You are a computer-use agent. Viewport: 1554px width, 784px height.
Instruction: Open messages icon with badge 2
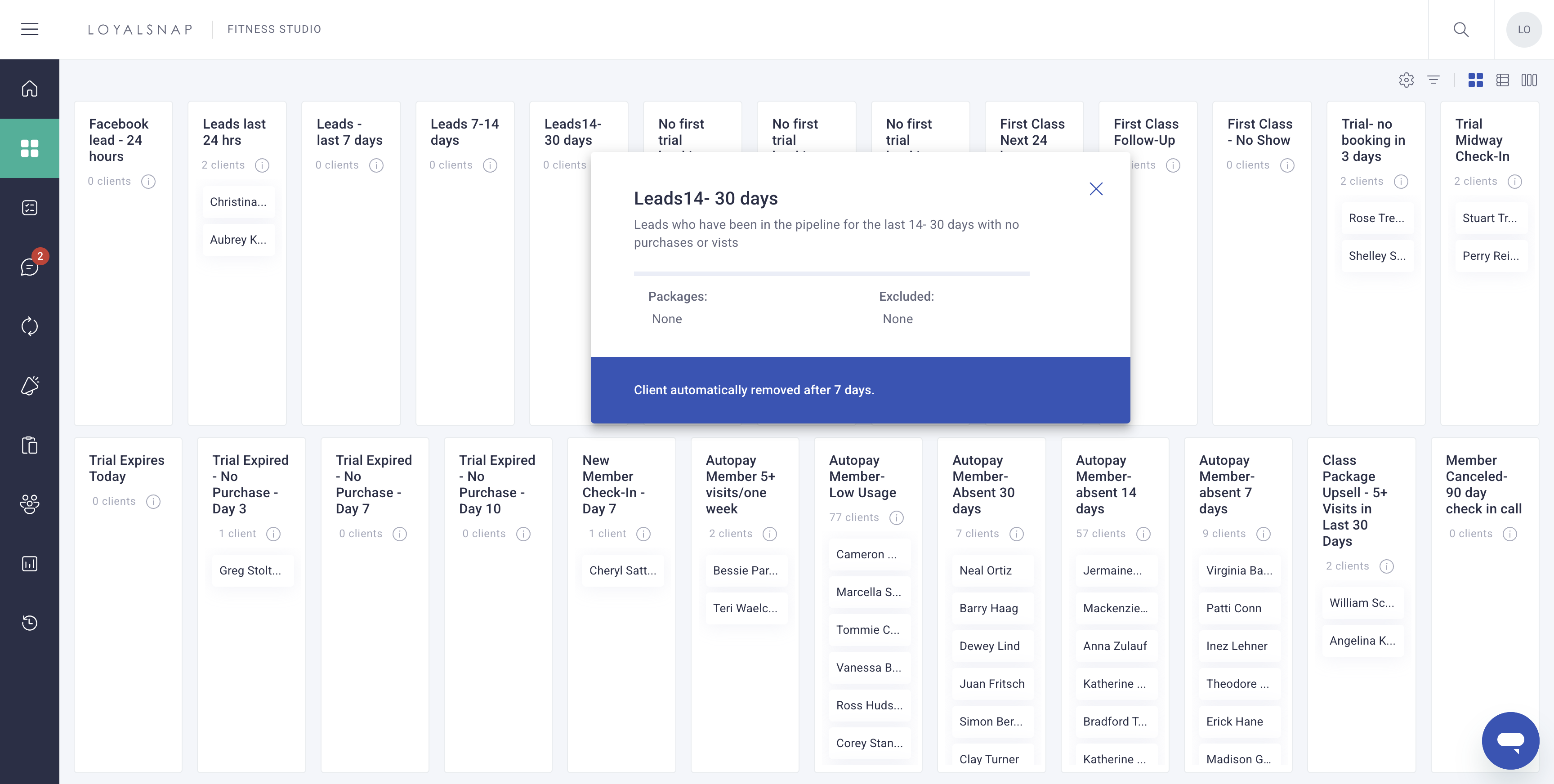pos(30,267)
